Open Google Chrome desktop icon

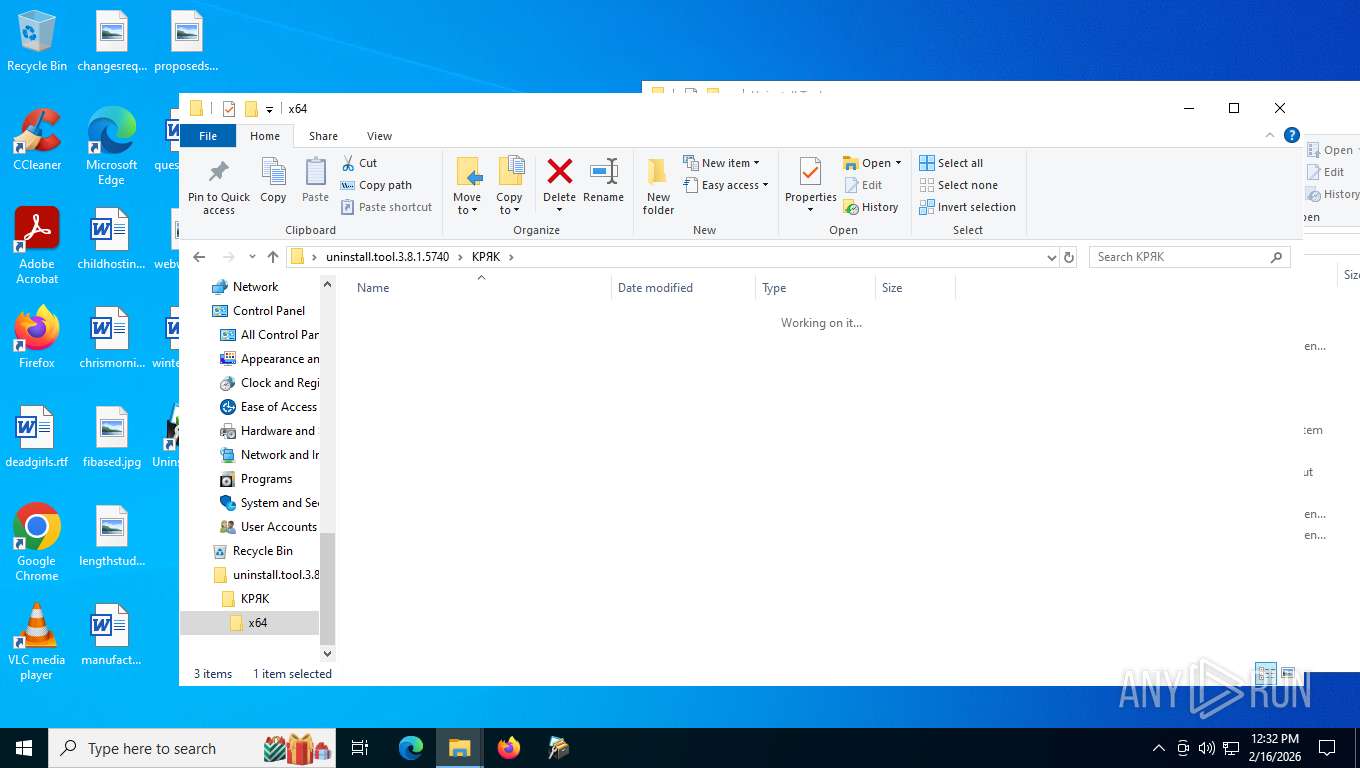click(x=37, y=542)
